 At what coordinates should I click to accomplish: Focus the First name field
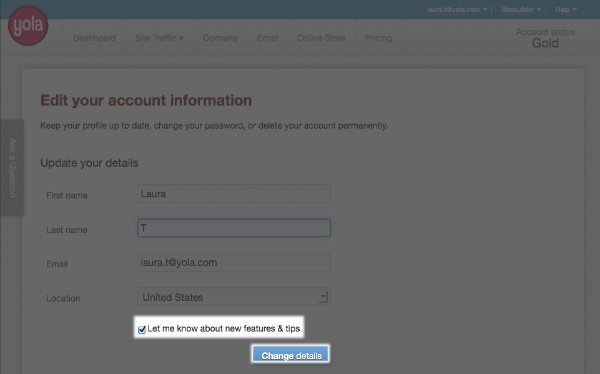[x=234, y=194]
